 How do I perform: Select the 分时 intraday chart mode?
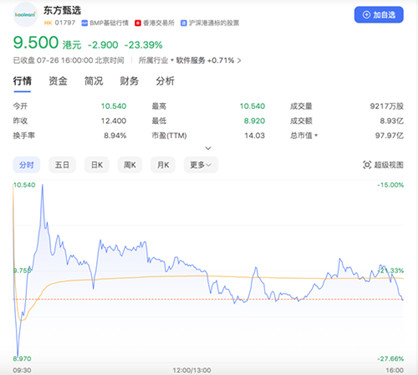(26, 165)
